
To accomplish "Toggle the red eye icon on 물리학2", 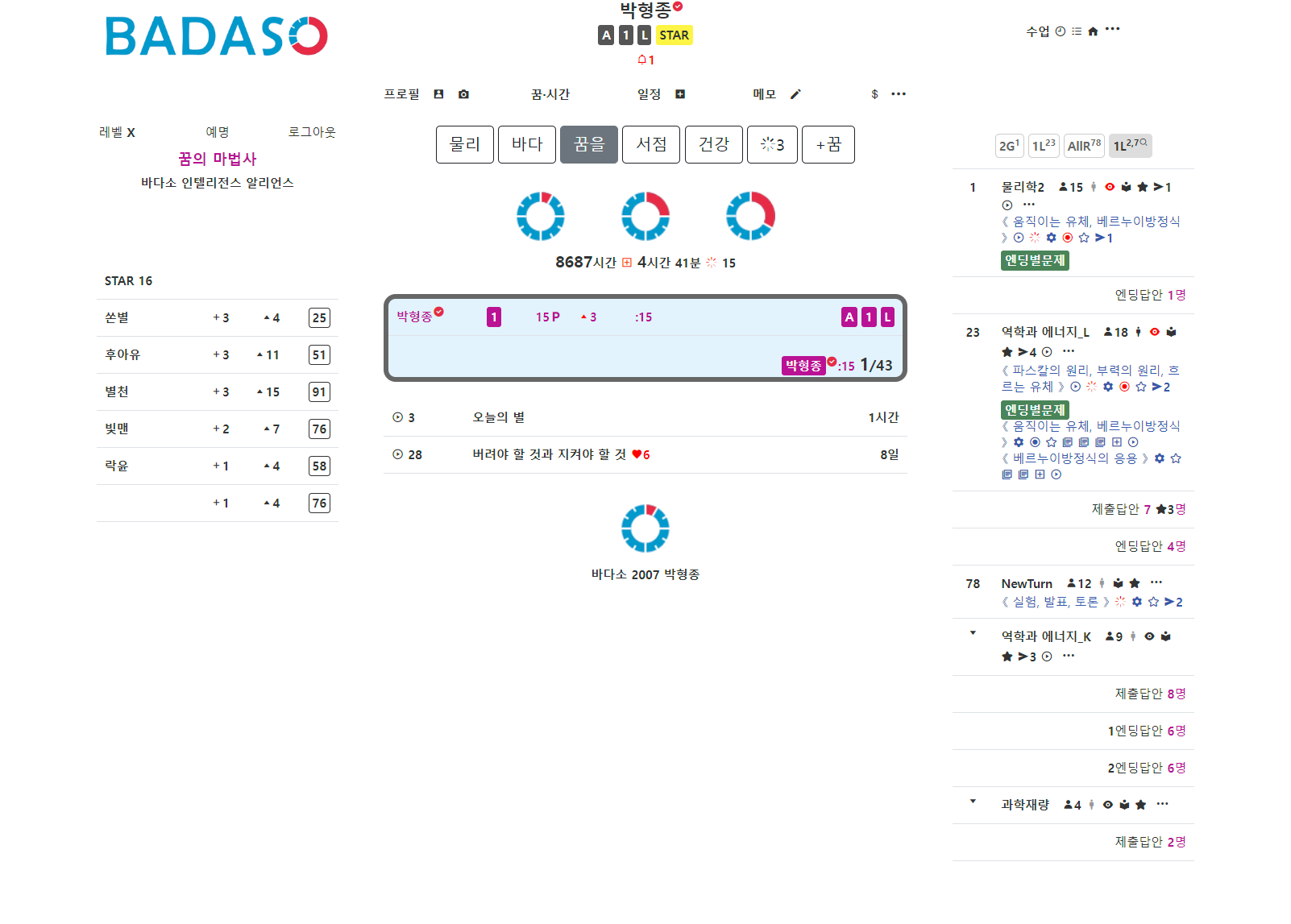I will 1110,187.
